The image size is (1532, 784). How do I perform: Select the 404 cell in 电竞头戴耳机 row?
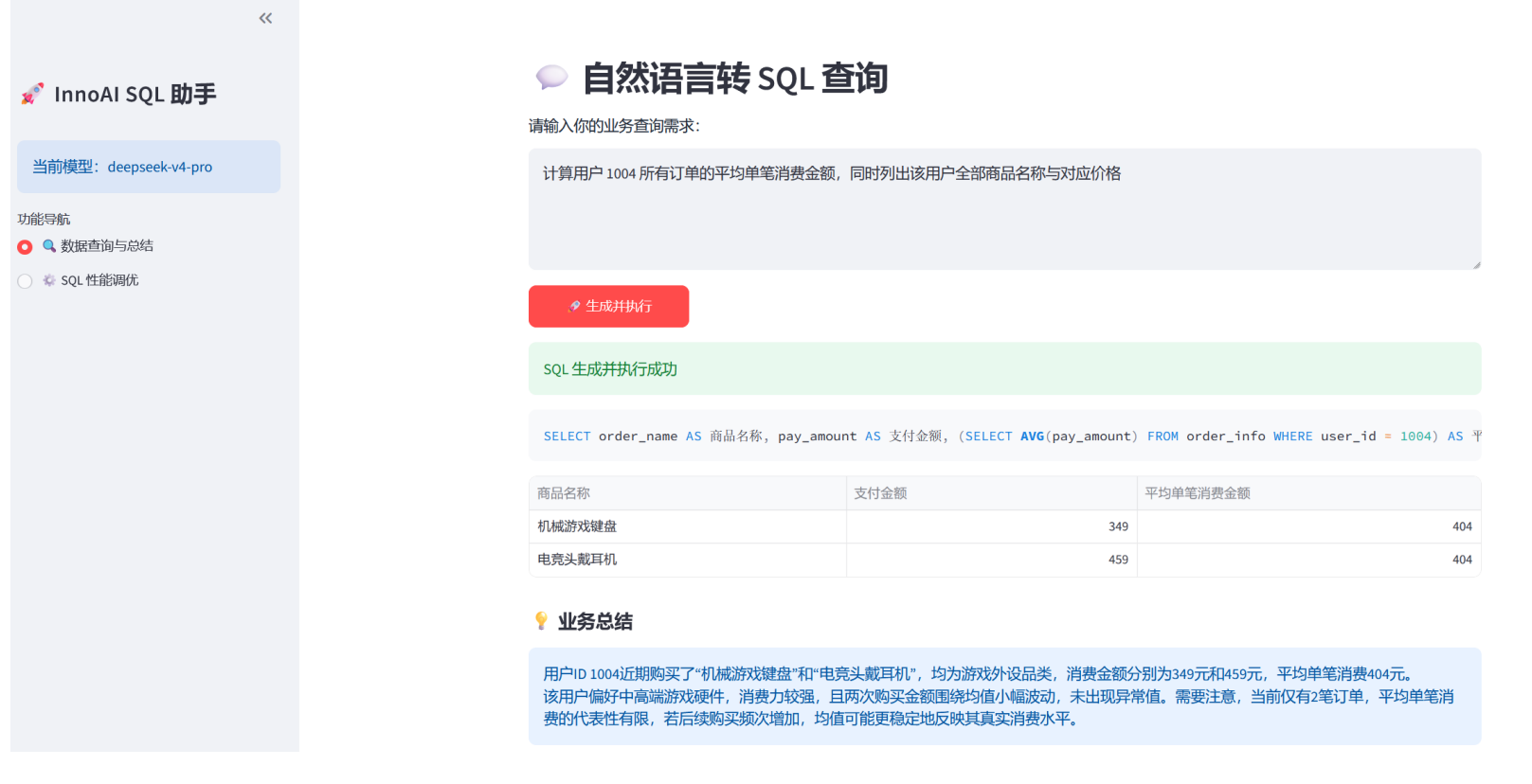tap(1308, 560)
